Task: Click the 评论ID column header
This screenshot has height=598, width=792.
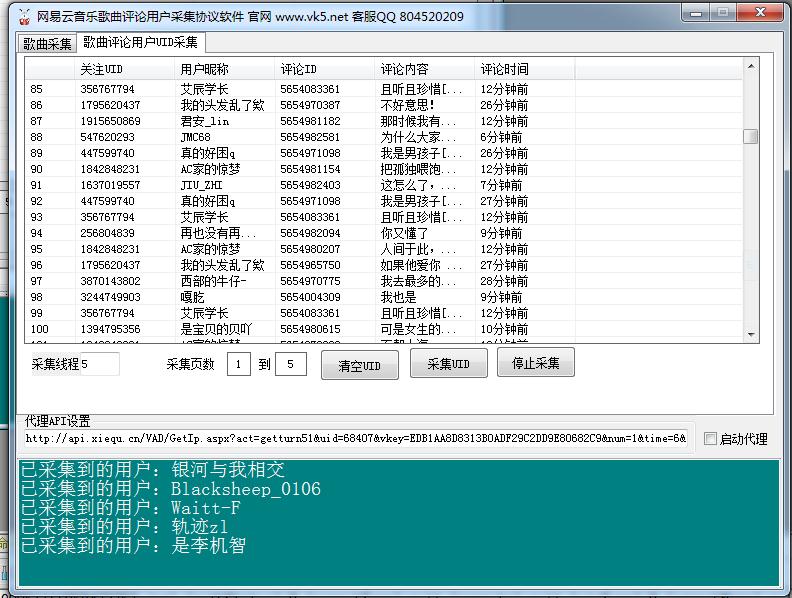Action: (324, 70)
